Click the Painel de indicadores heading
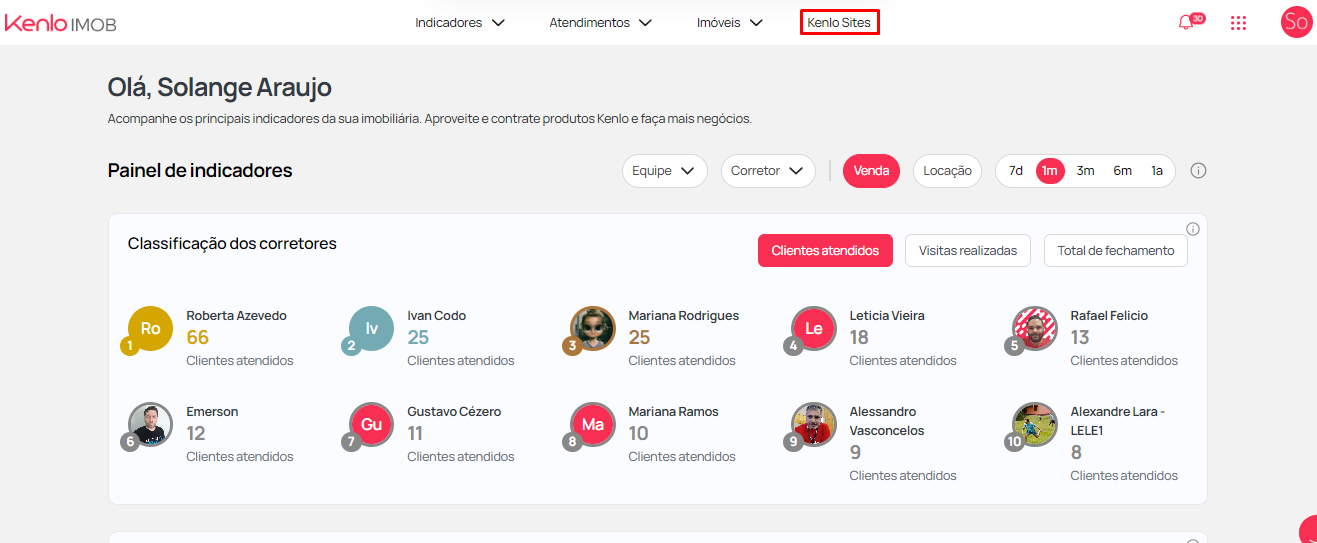Screen dimensions: 1317x543 200,171
